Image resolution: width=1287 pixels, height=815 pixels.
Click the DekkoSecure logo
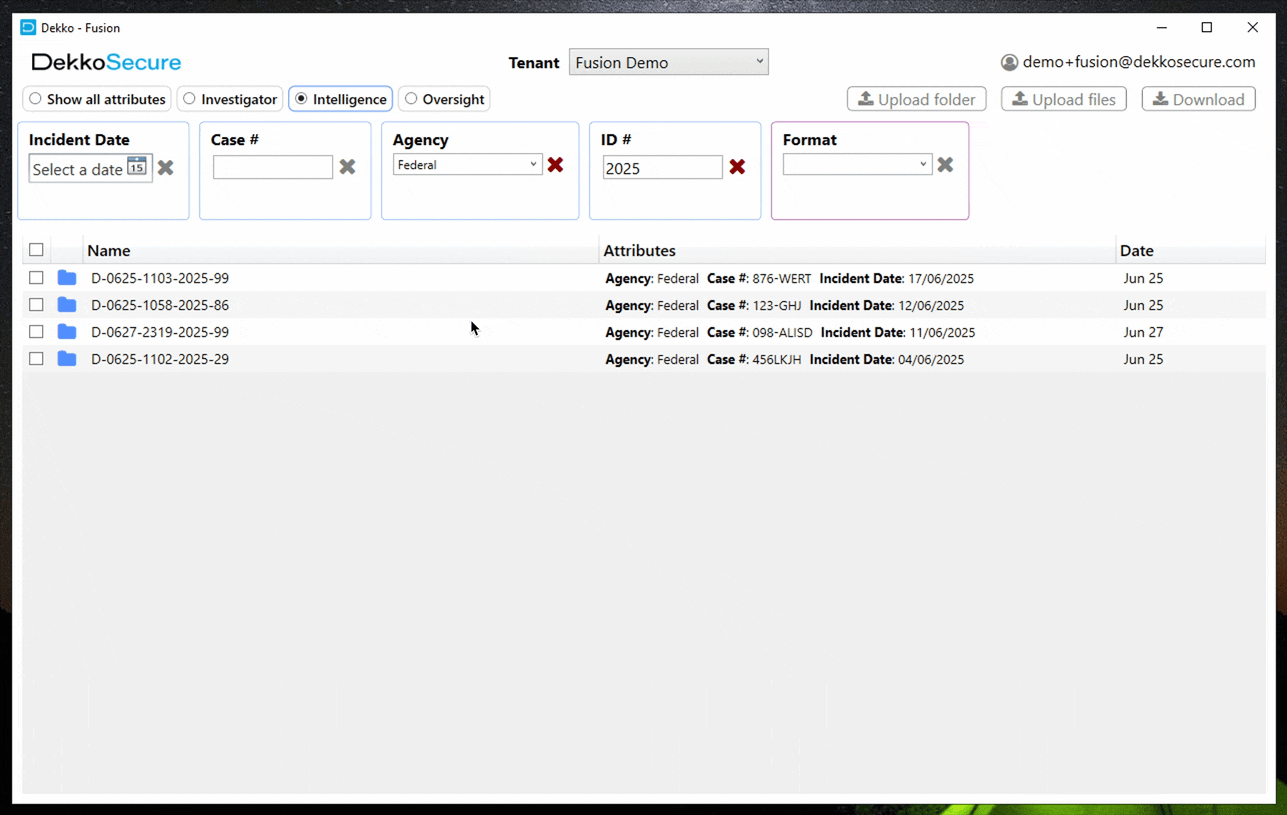click(106, 62)
